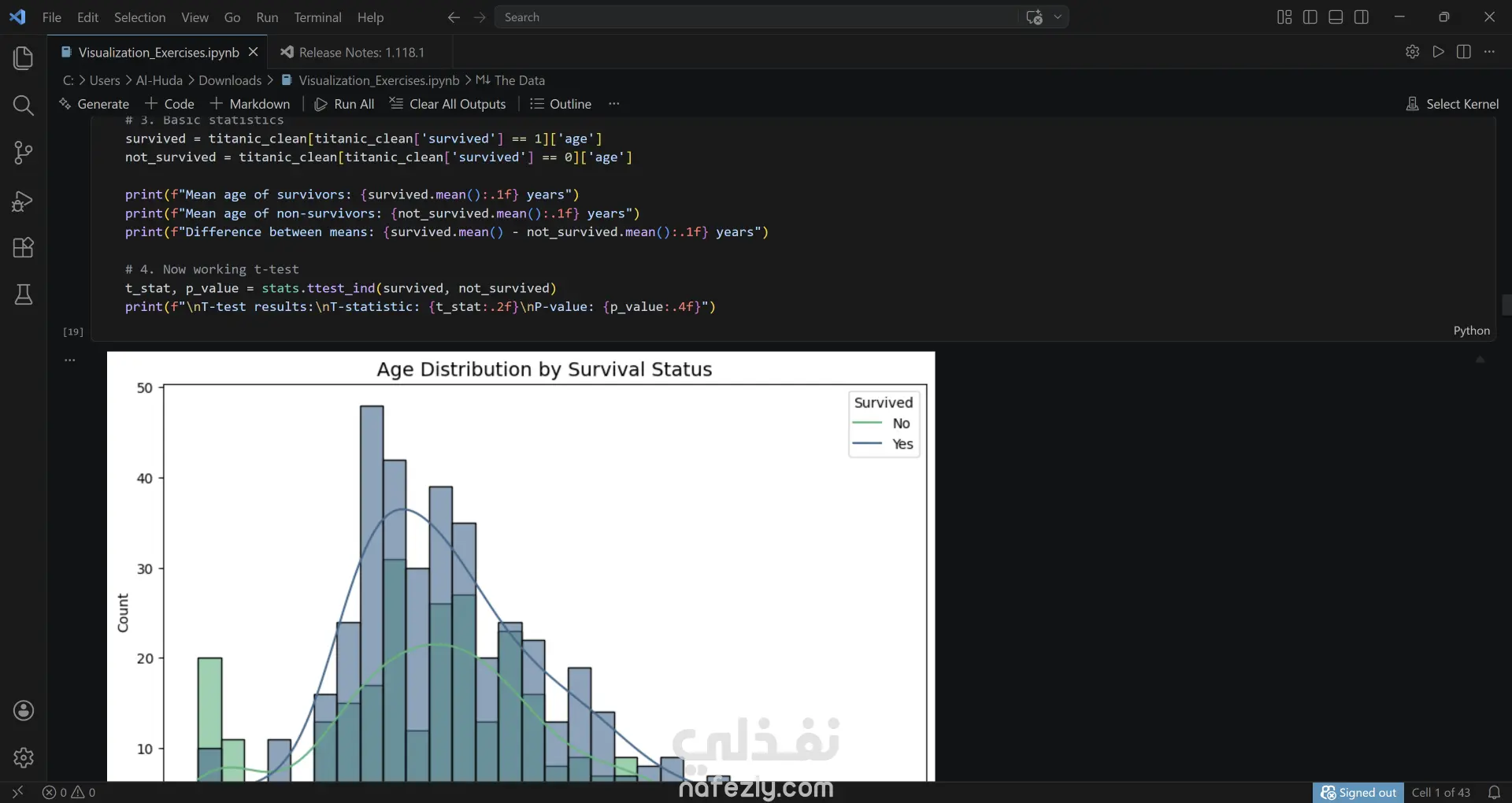Open the errors and warnings status
1512x803 pixels.
pos(69,792)
